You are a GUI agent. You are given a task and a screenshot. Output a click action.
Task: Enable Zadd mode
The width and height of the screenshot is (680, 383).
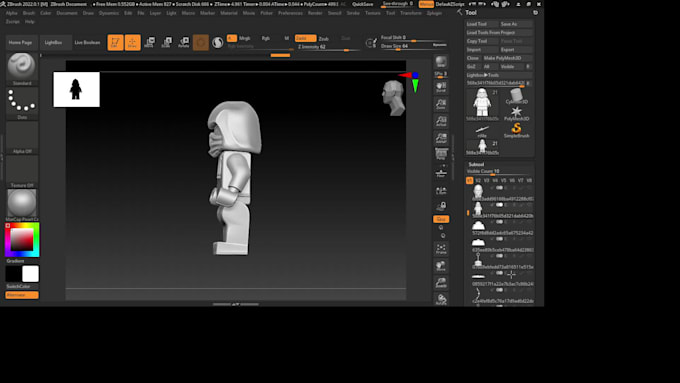click(305, 38)
